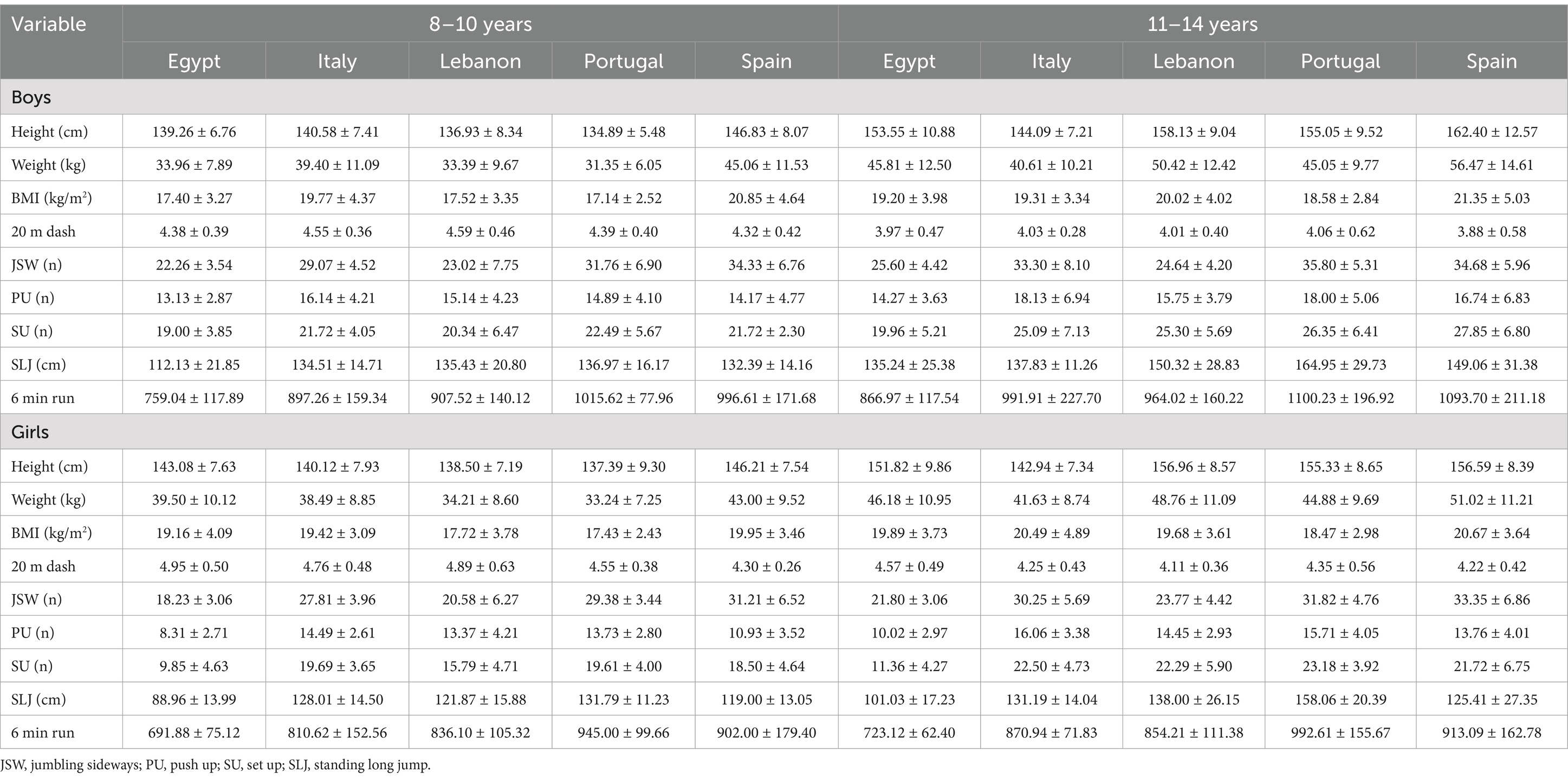Click Portugal header under 11–14 years
Image resolution: width=1568 pixels, height=779 pixels.
click(1340, 61)
